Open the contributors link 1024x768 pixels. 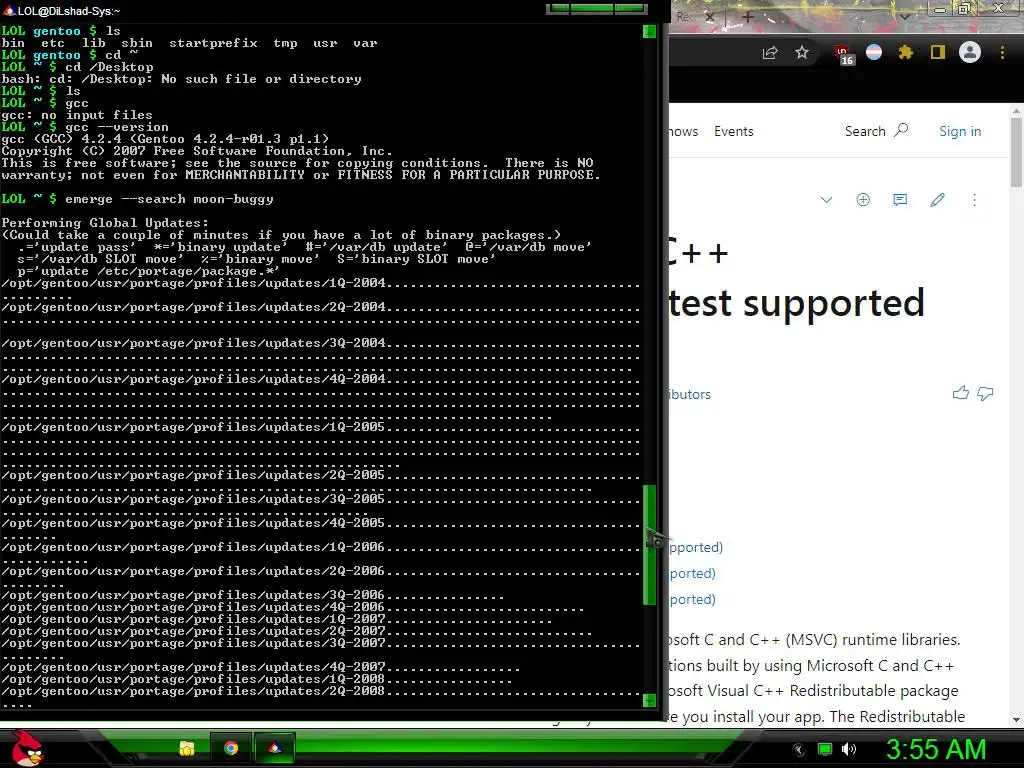pos(690,394)
